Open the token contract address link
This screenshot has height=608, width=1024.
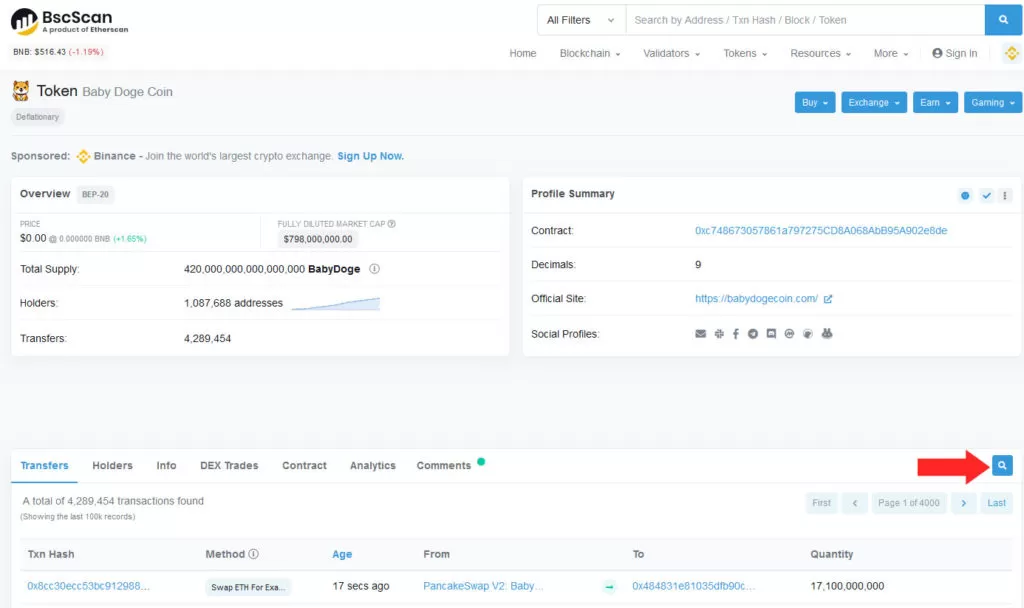821,231
